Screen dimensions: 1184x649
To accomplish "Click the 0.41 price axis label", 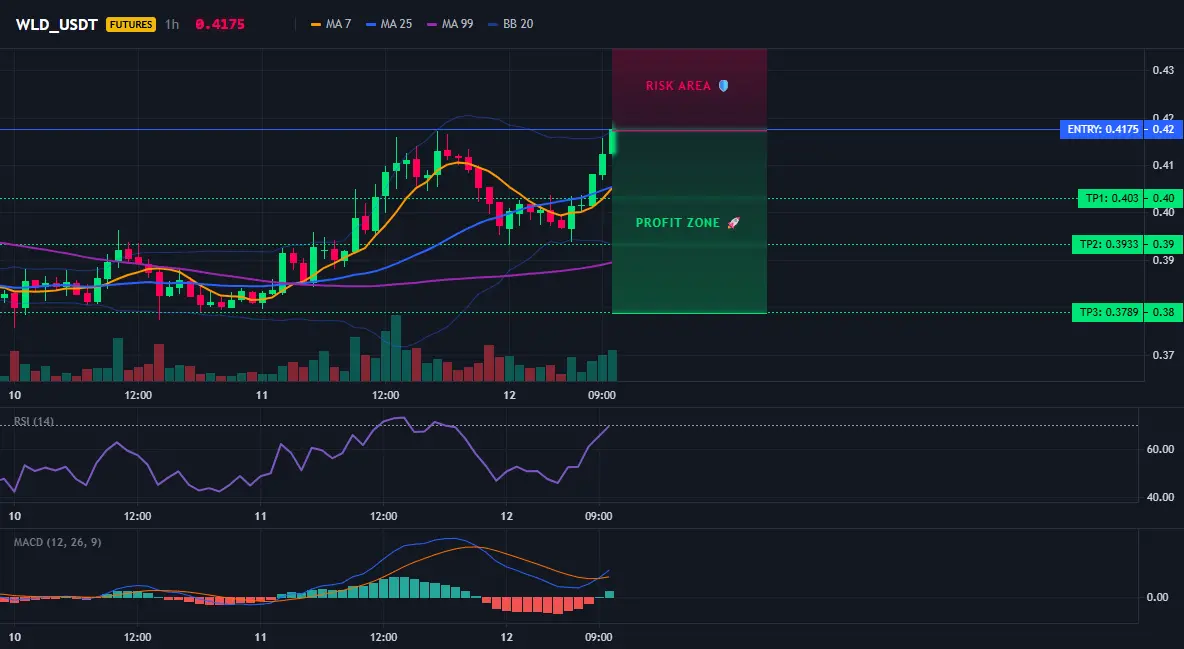I will point(1164,165).
